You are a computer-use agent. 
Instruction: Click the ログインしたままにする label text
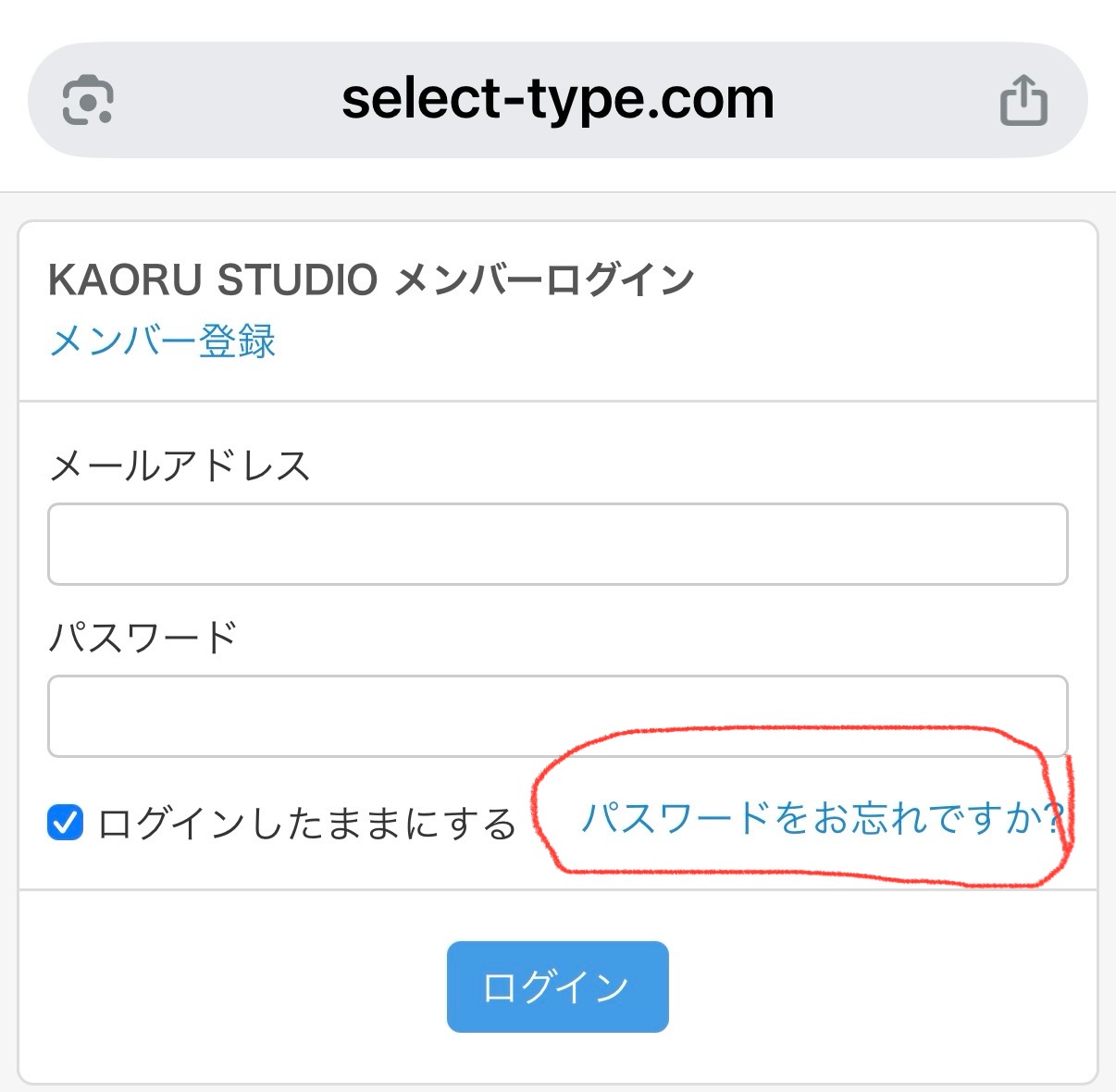306,823
